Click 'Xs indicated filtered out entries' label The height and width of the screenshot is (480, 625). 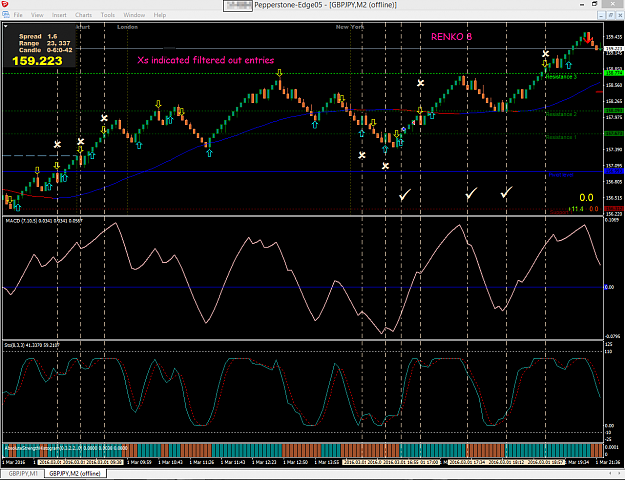coord(206,60)
